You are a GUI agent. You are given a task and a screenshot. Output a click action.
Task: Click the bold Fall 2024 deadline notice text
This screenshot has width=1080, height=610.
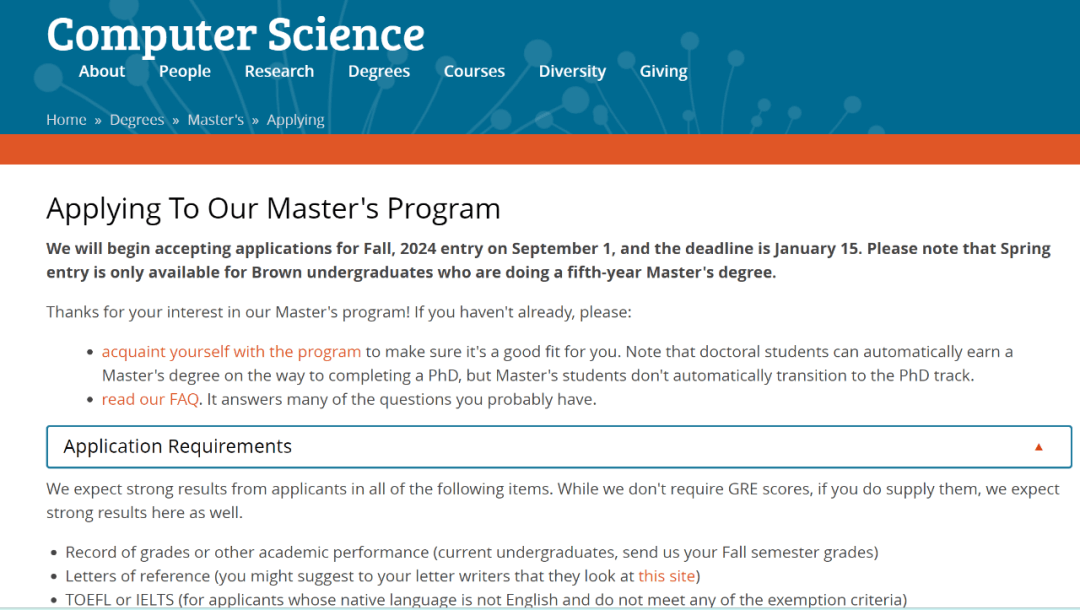pyautogui.click(x=548, y=260)
